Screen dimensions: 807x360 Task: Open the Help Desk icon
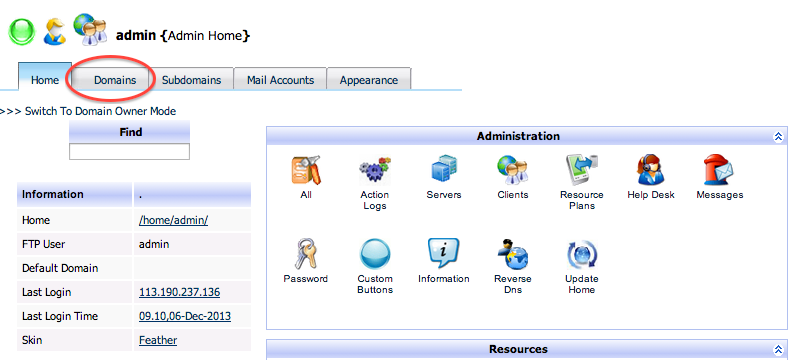[651, 170]
